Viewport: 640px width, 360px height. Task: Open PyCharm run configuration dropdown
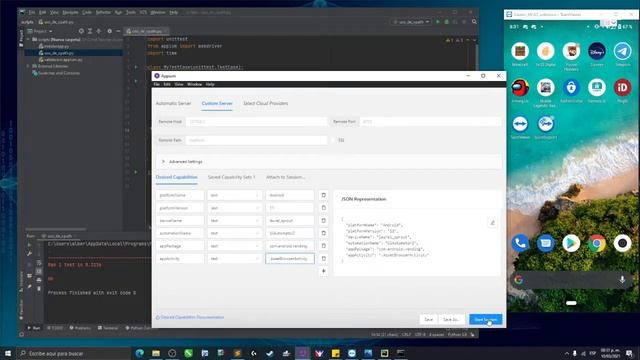click(411, 22)
